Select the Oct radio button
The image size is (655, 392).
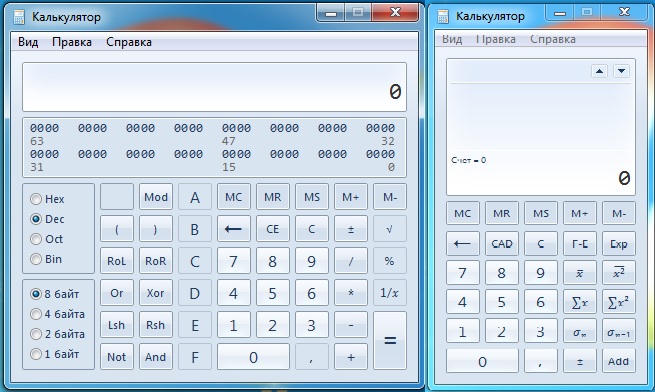pos(47,239)
